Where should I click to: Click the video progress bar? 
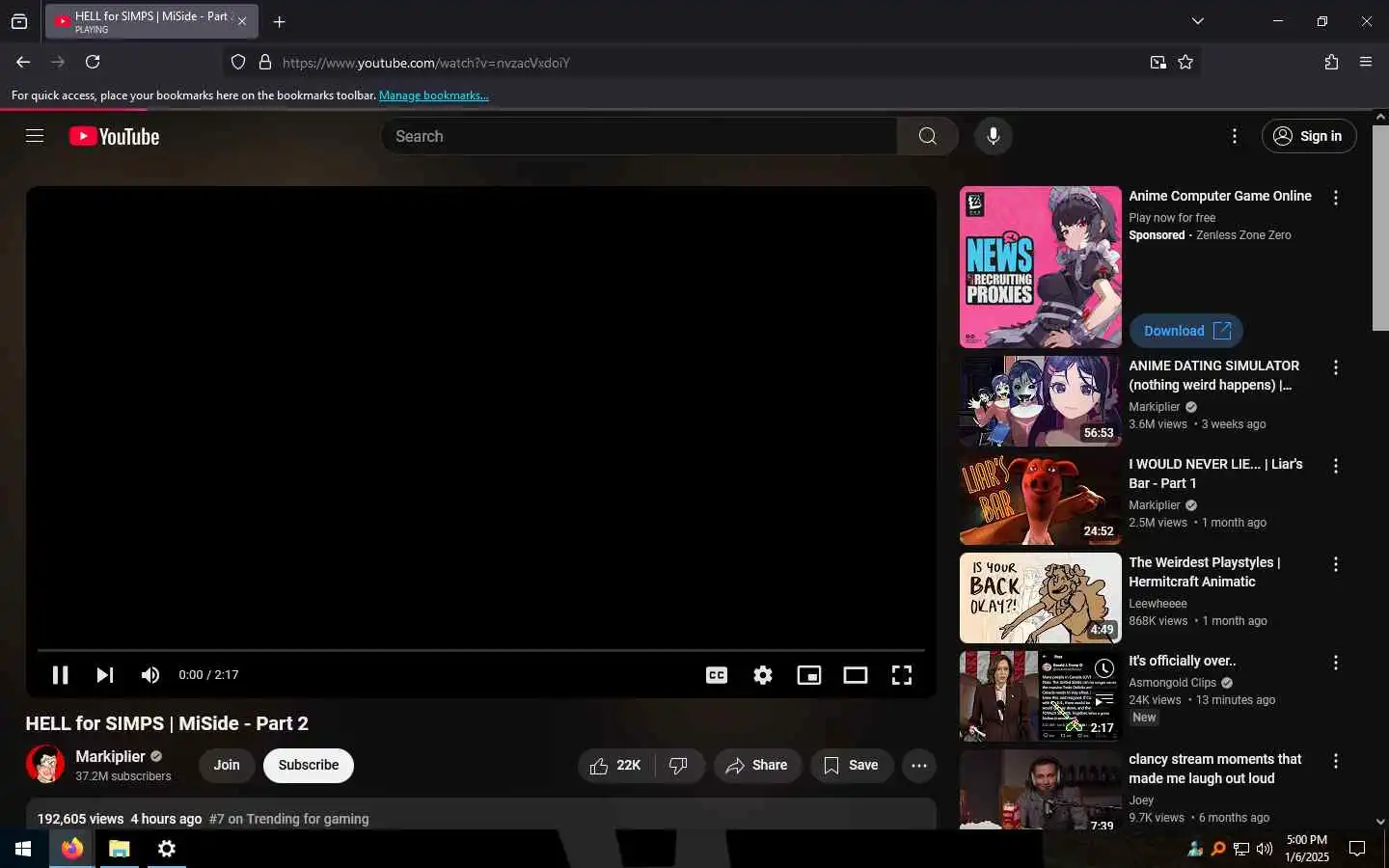(x=480, y=650)
